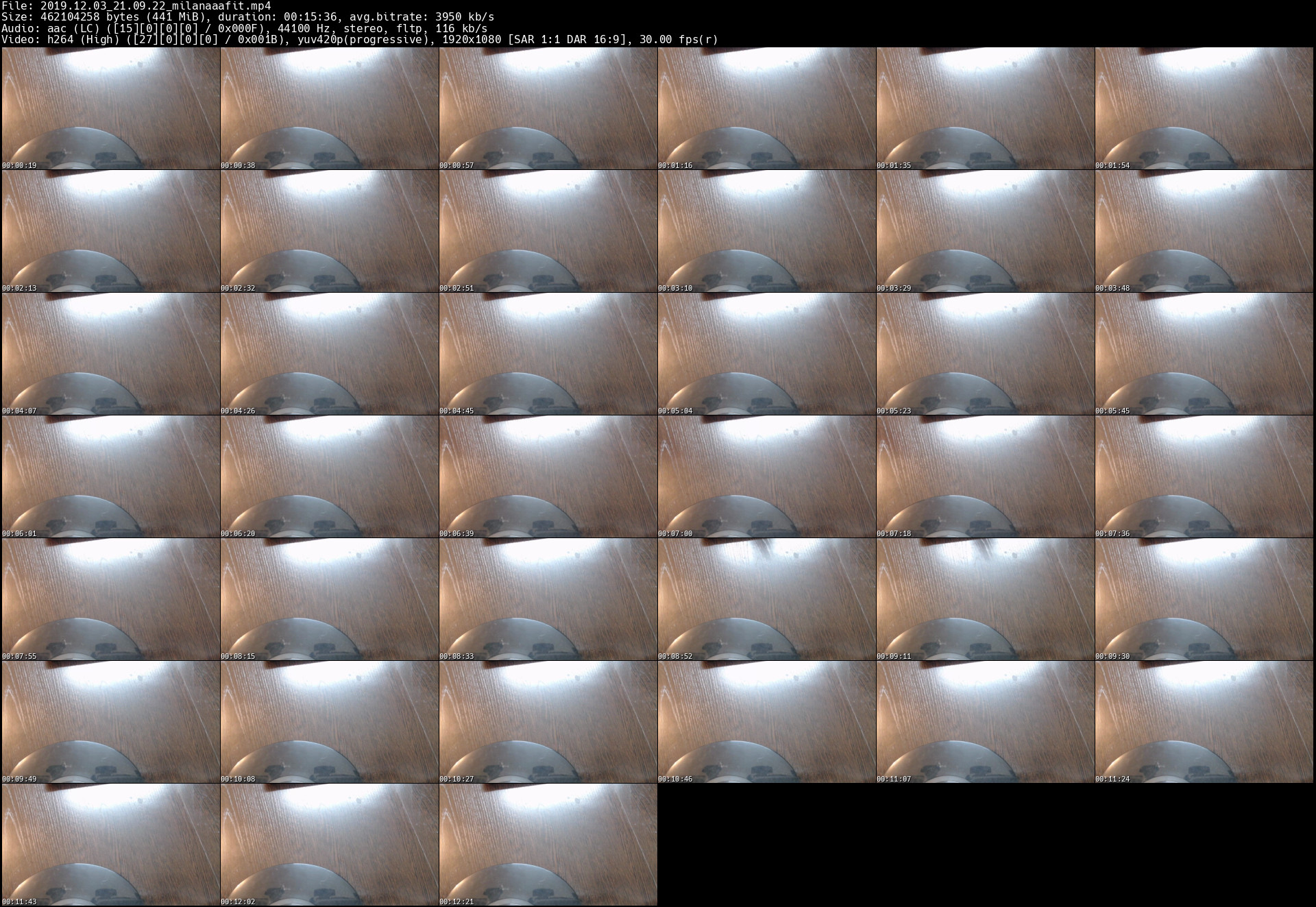View the still captured at 00:10:08
The height and width of the screenshot is (907, 1316).
click(329, 722)
